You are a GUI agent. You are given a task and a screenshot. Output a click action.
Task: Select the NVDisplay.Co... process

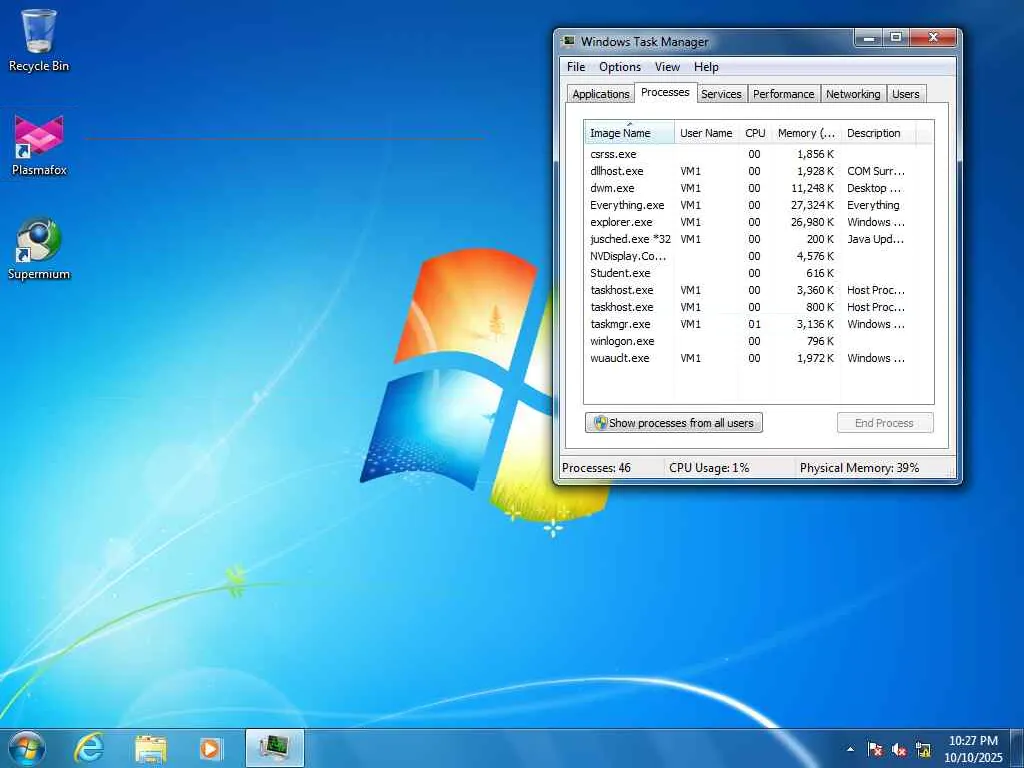pyautogui.click(x=759, y=256)
